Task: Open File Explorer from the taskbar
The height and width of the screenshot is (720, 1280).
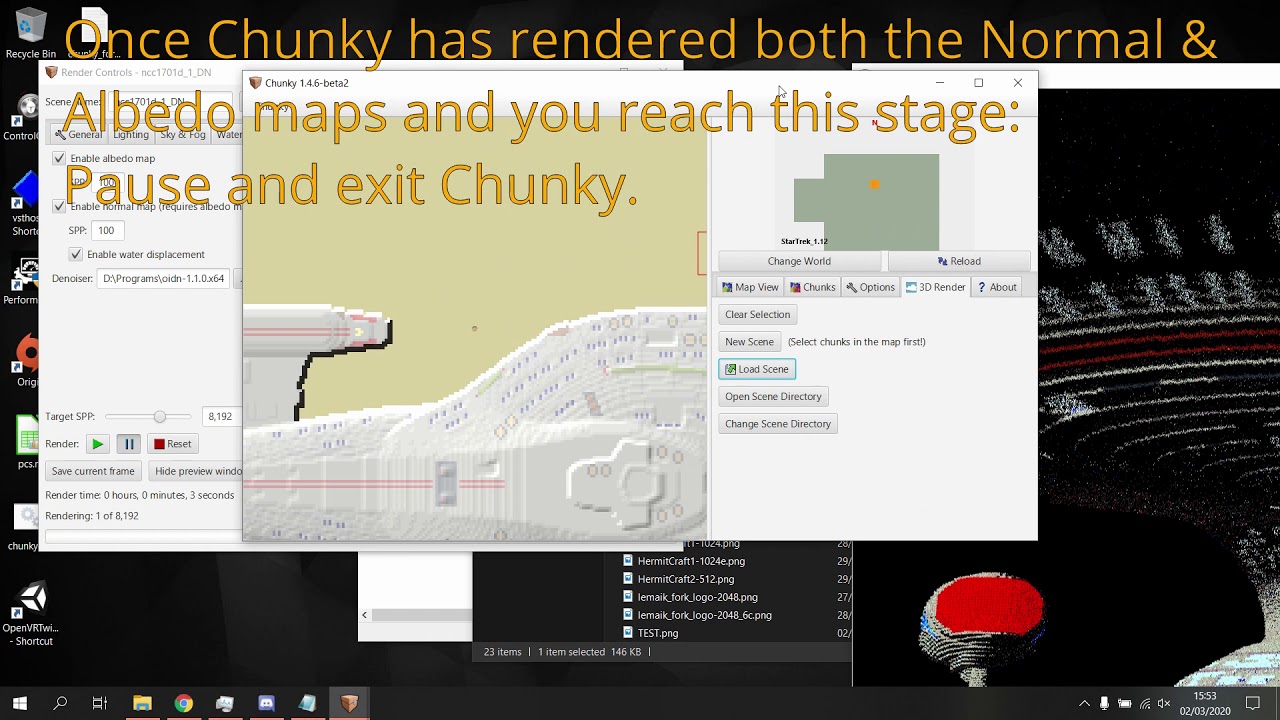Action: [x=142, y=704]
